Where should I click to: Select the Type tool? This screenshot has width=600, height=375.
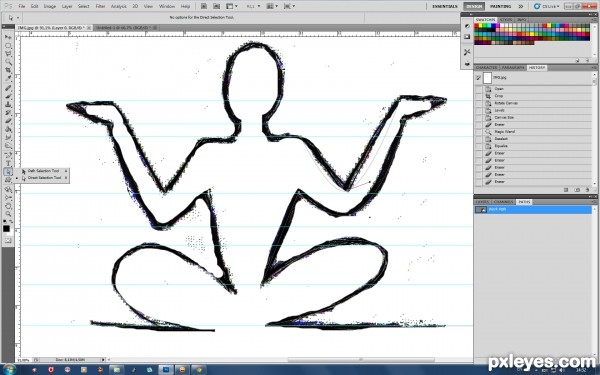point(8,163)
